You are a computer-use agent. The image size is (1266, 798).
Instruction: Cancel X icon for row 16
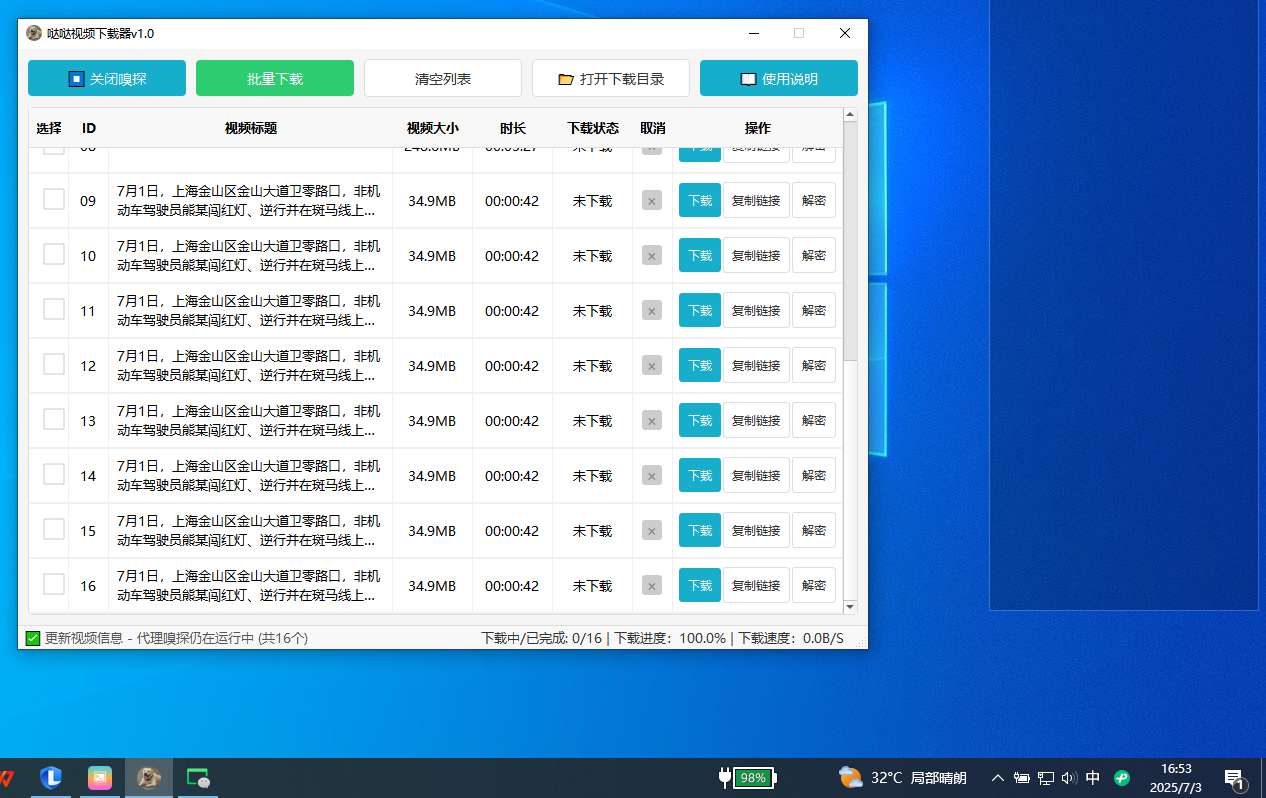652,586
